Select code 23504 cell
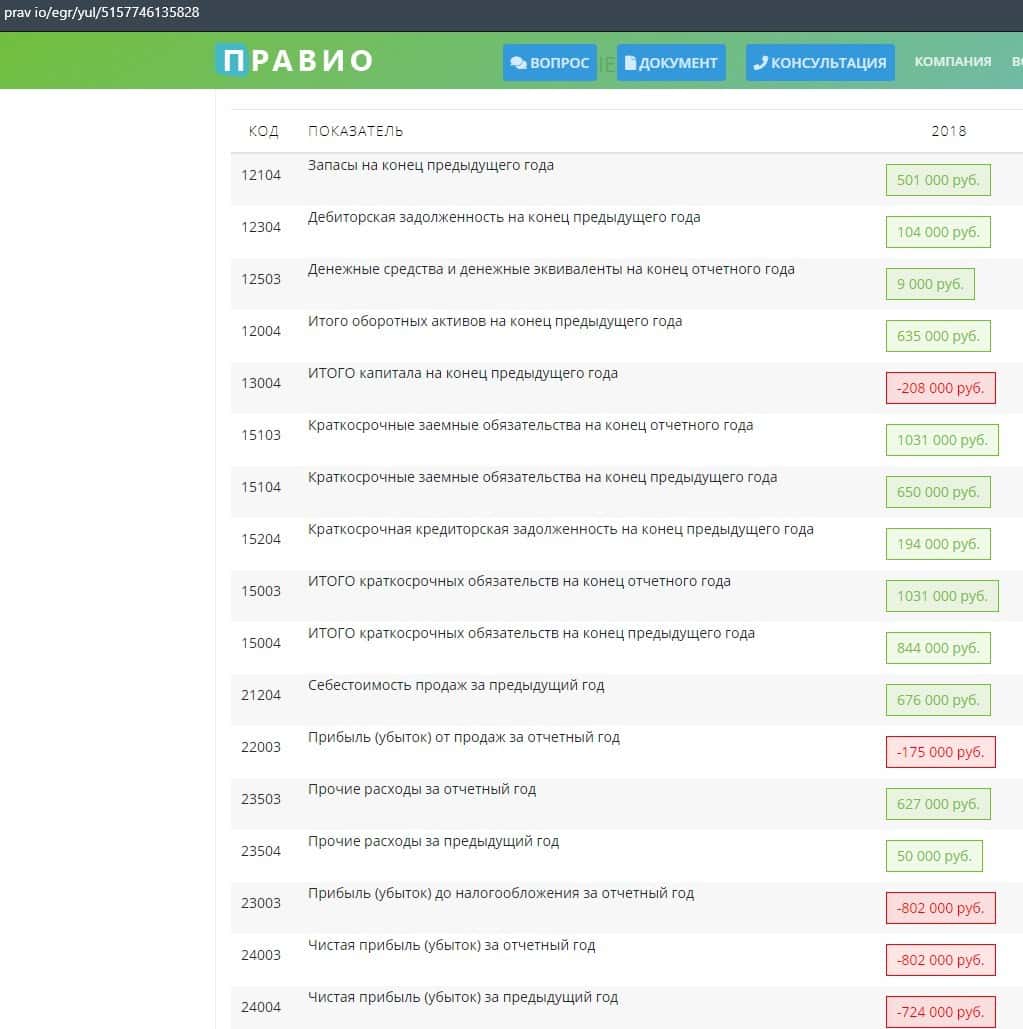 (261, 851)
